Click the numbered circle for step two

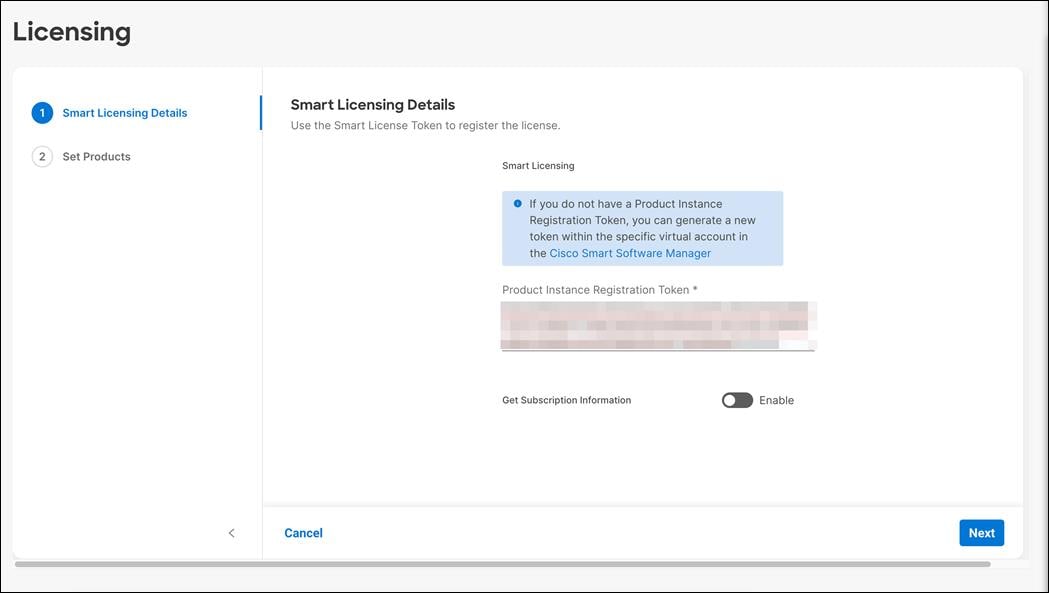pyautogui.click(x=42, y=156)
